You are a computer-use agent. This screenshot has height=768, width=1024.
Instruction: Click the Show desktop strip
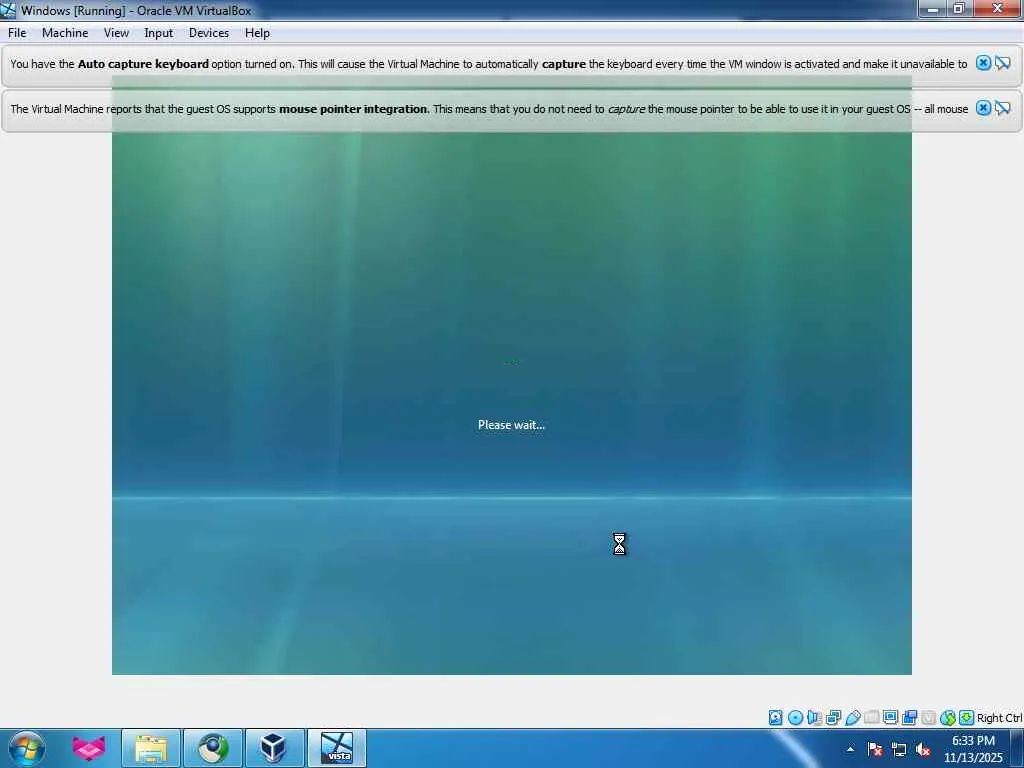tap(1017, 749)
